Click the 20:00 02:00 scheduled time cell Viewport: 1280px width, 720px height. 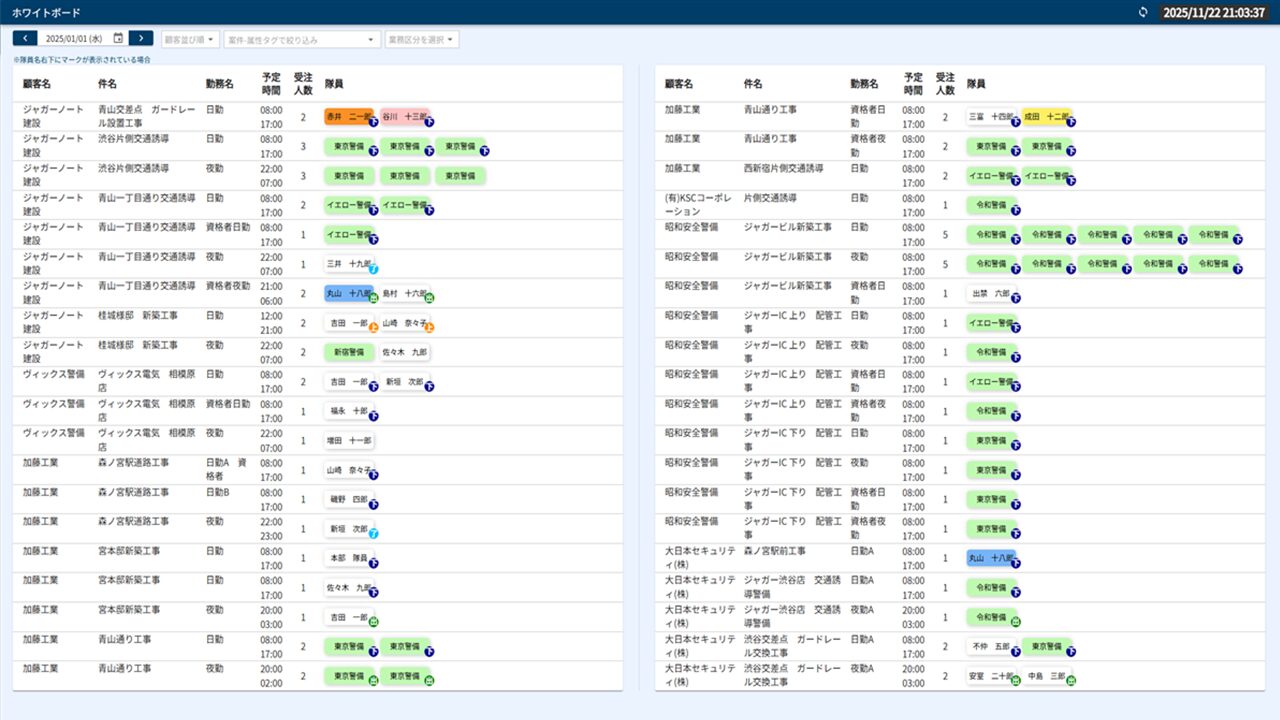point(271,676)
